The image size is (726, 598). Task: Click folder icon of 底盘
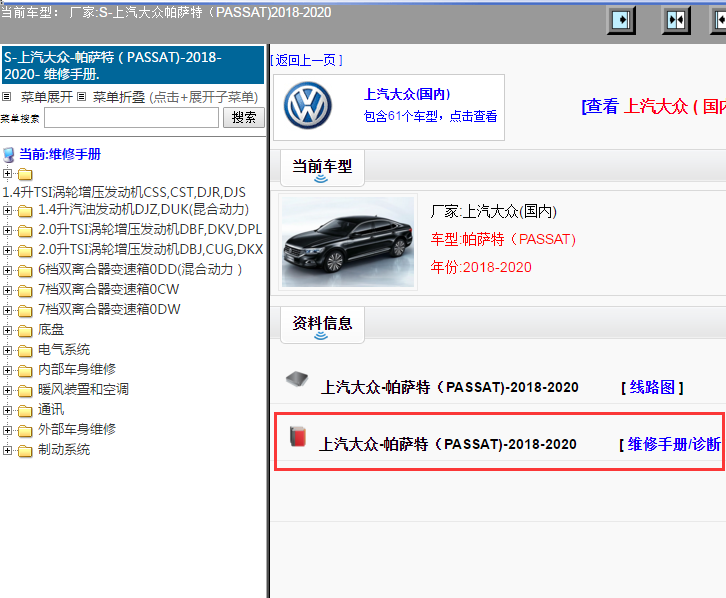(25, 330)
